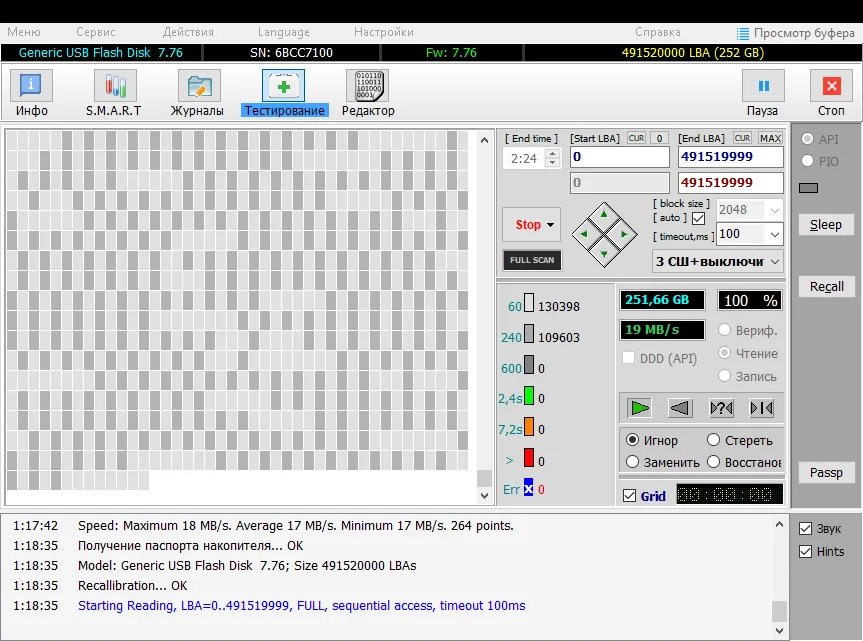Open the Журналы logs section

197,88
